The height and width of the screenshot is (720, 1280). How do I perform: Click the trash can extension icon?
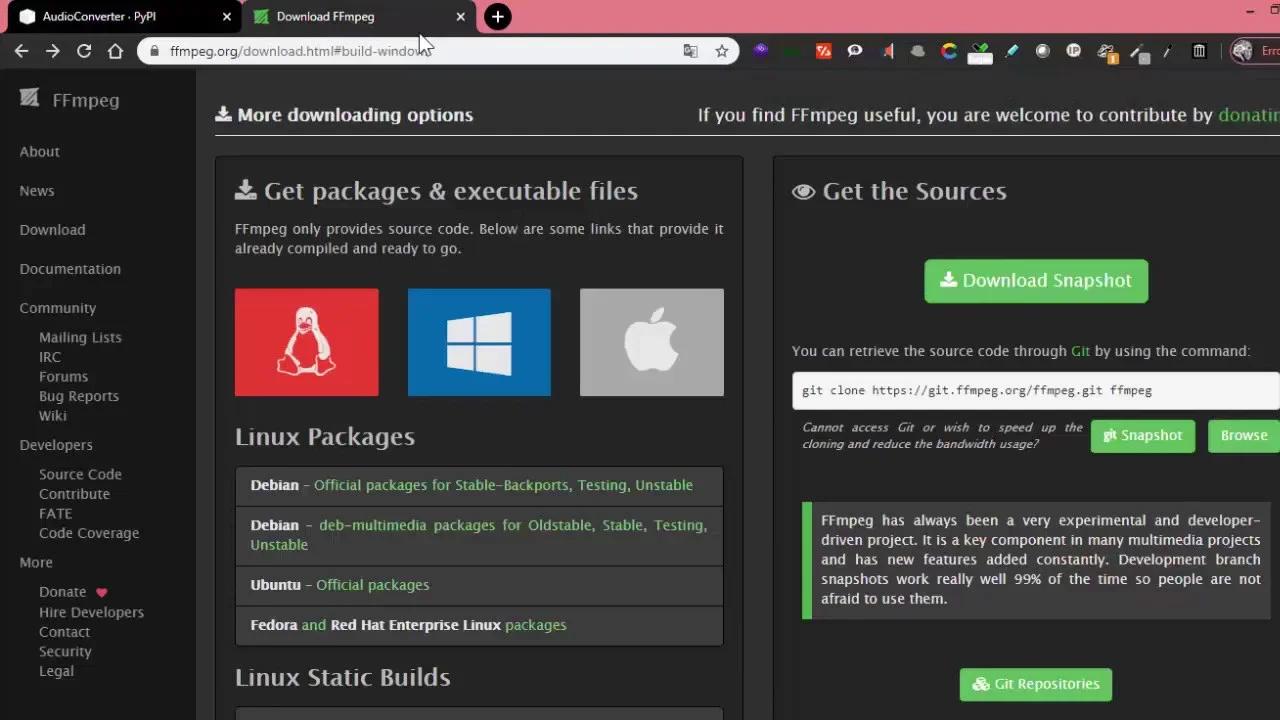pyautogui.click(x=1199, y=51)
